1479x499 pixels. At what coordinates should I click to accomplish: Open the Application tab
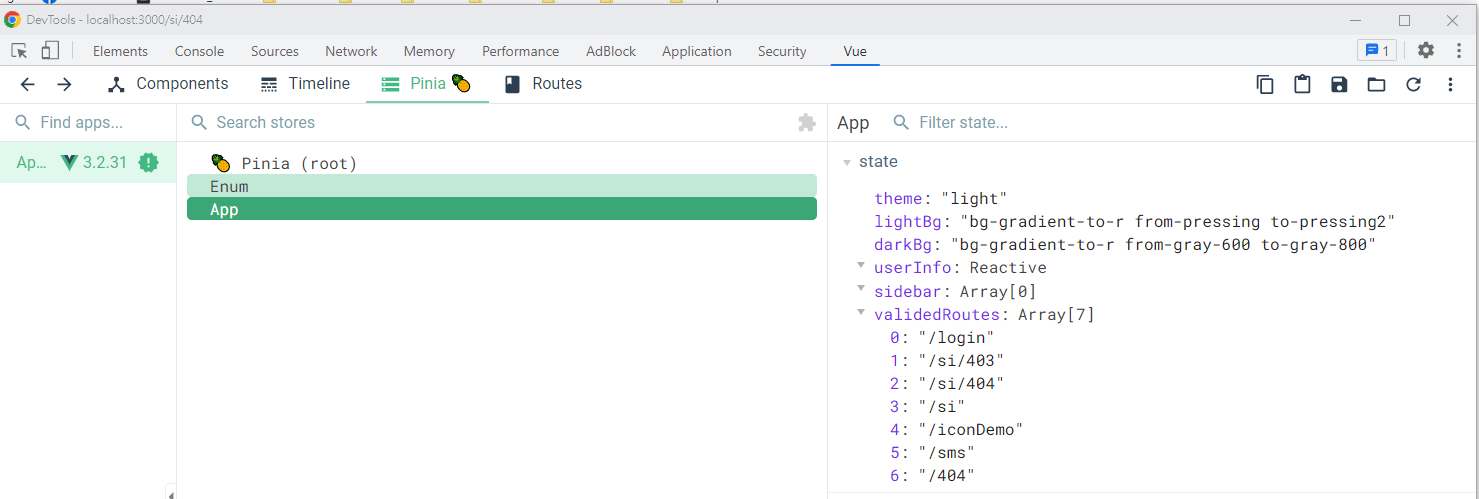(x=697, y=51)
